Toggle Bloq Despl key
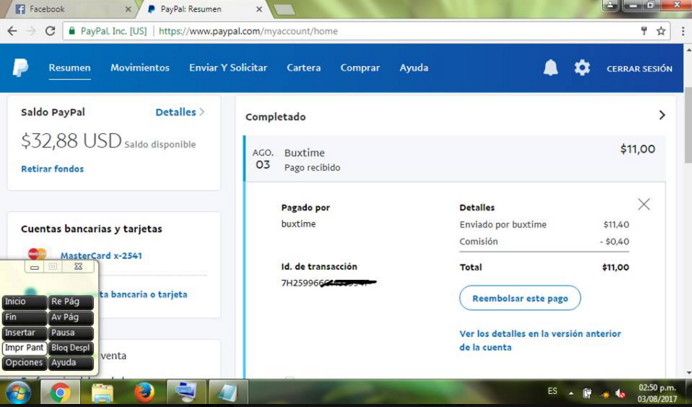The width and height of the screenshot is (692, 407). coord(71,348)
